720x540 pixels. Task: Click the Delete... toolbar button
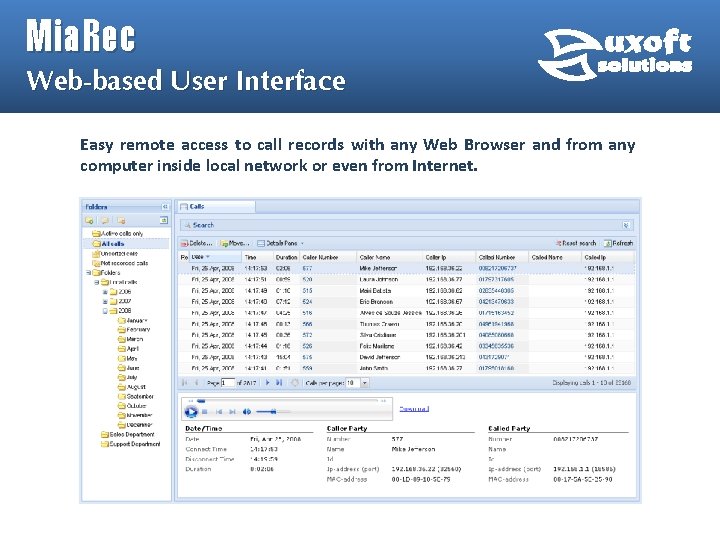click(197, 243)
